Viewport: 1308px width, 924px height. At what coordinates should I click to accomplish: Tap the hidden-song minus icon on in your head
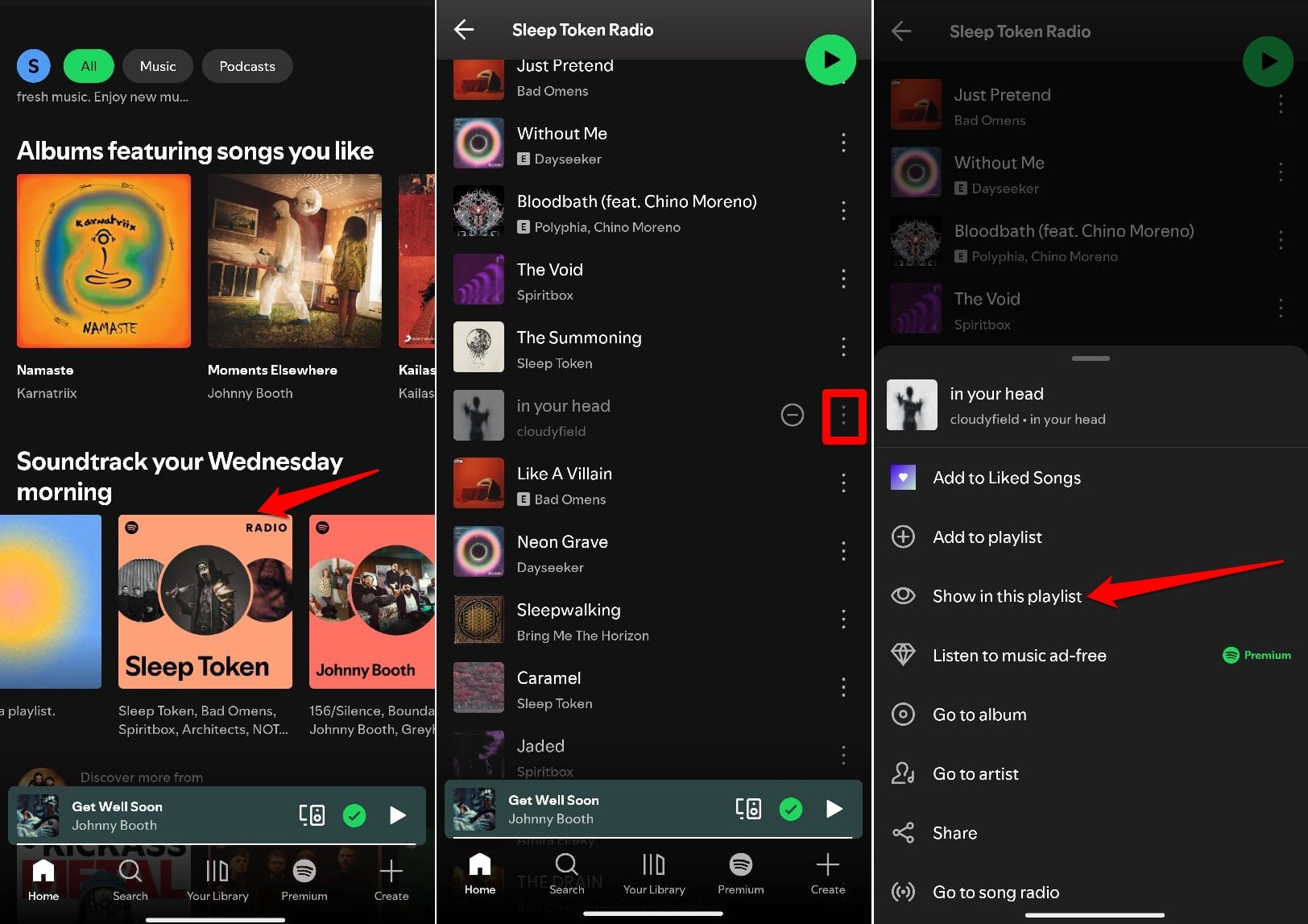point(793,415)
